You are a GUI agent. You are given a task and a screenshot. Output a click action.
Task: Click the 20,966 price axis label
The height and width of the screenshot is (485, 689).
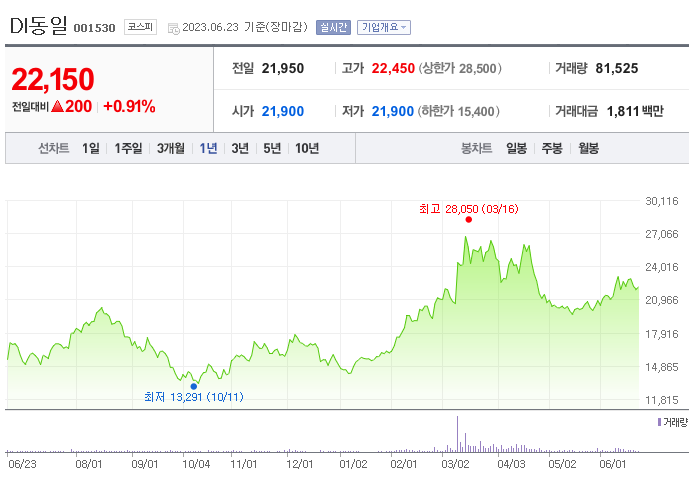pyautogui.click(x=661, y=300)
